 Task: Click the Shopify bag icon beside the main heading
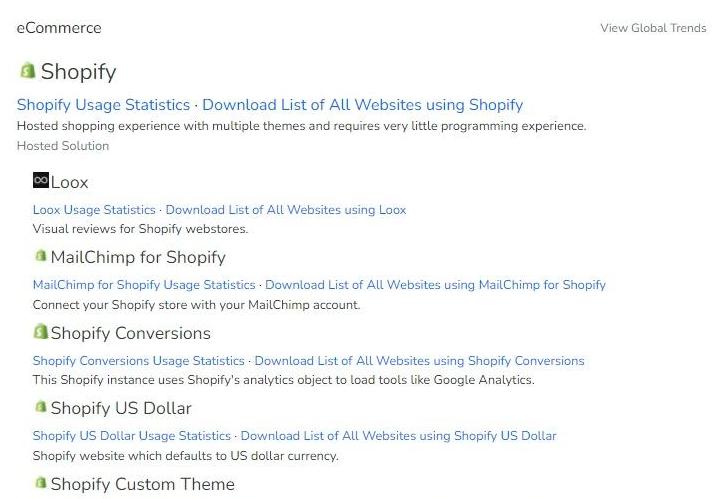tap(27, 71)
